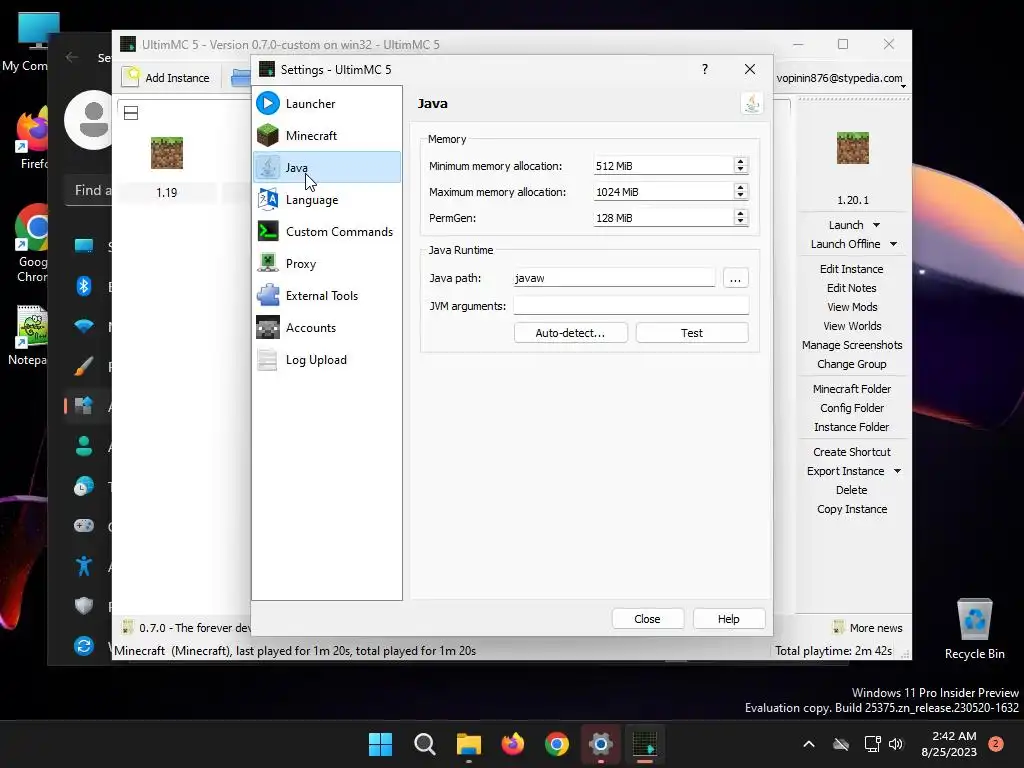Click the Maximum memory allocation field
The image size is (1024, 768).
pos(663,192)
